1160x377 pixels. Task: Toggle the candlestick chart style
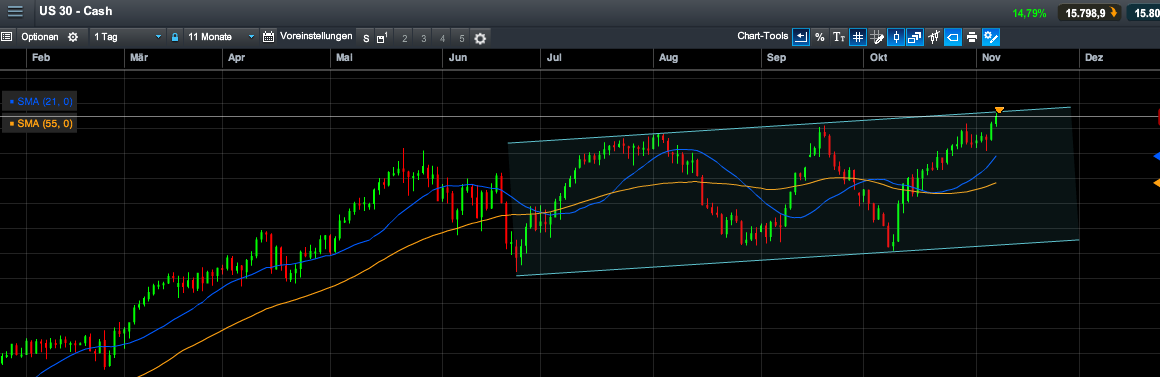pyautogui.click(x=897, y=37)
